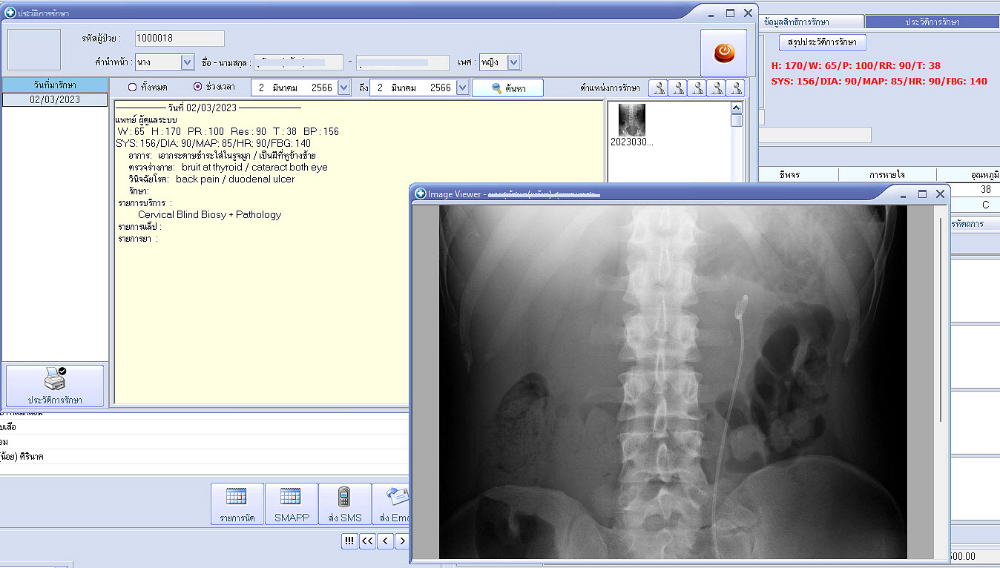The height and width of the screenshot is (568, 1000).
Task: Click the !!! navigation button
Action: pyautogui.click(x=349, y=541)
